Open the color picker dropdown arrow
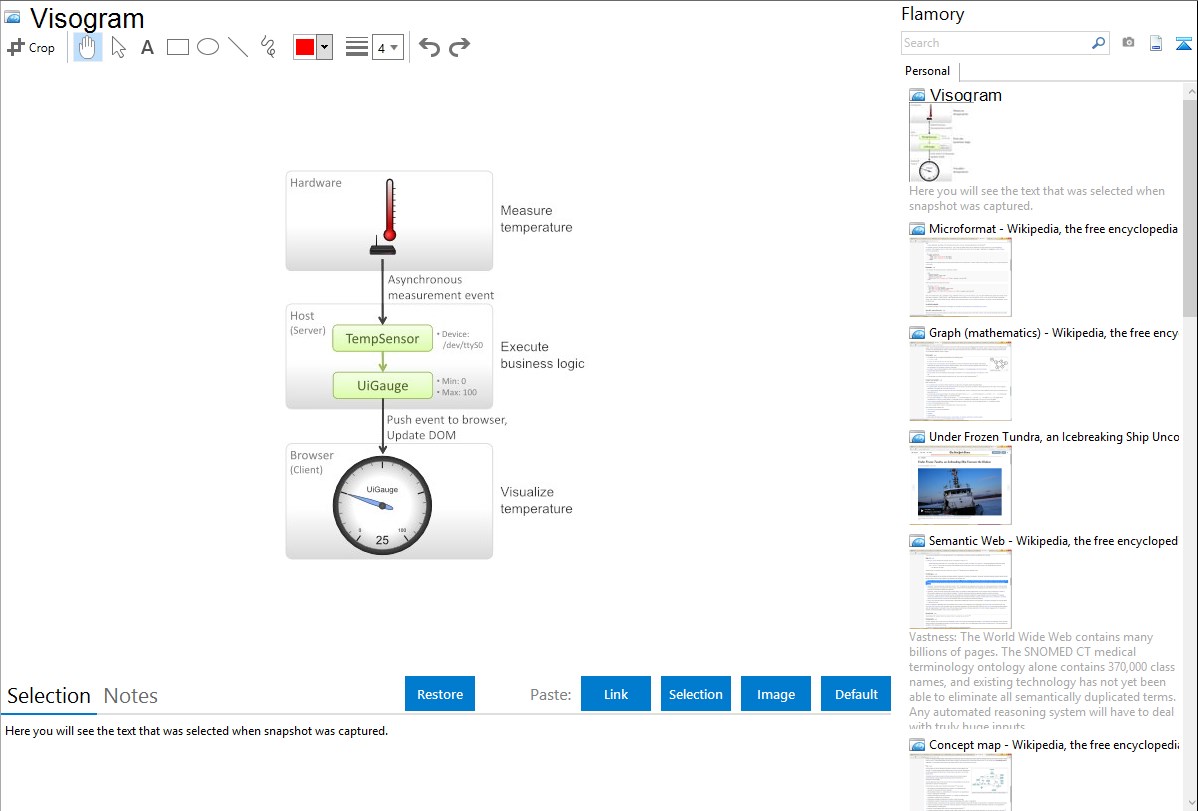This screenshot has width=1198, height=811. [x=325, y=47]
